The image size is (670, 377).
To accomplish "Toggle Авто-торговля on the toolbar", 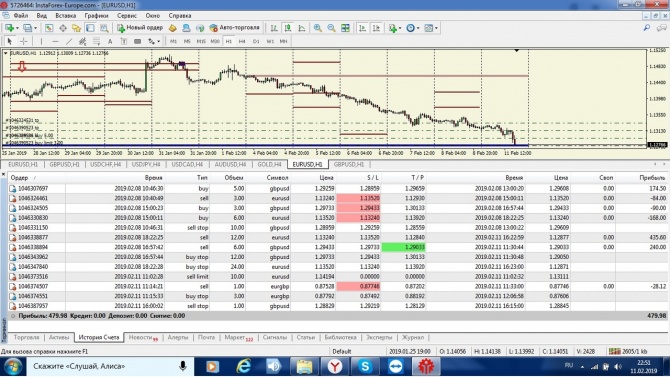I will click(x=234, y=28).
